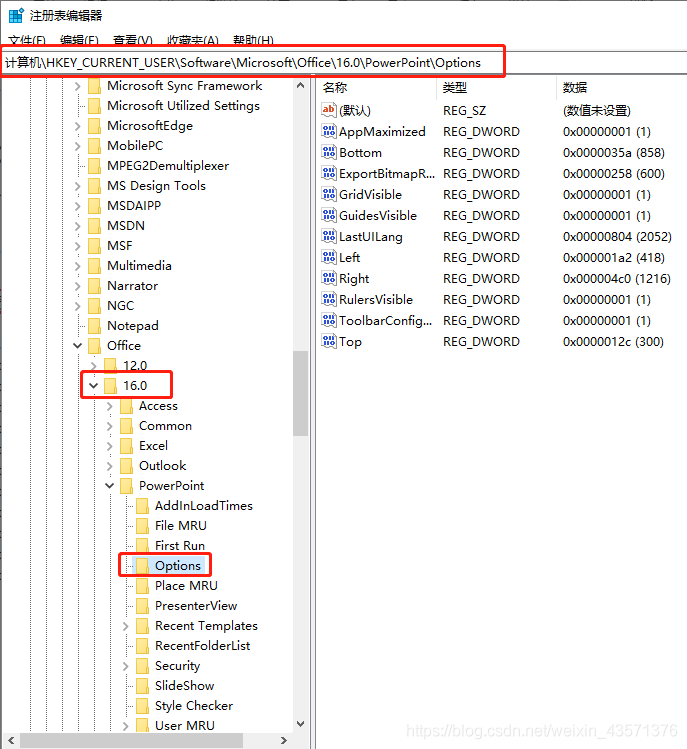Expand the Multimedia key

pos(77,266)
